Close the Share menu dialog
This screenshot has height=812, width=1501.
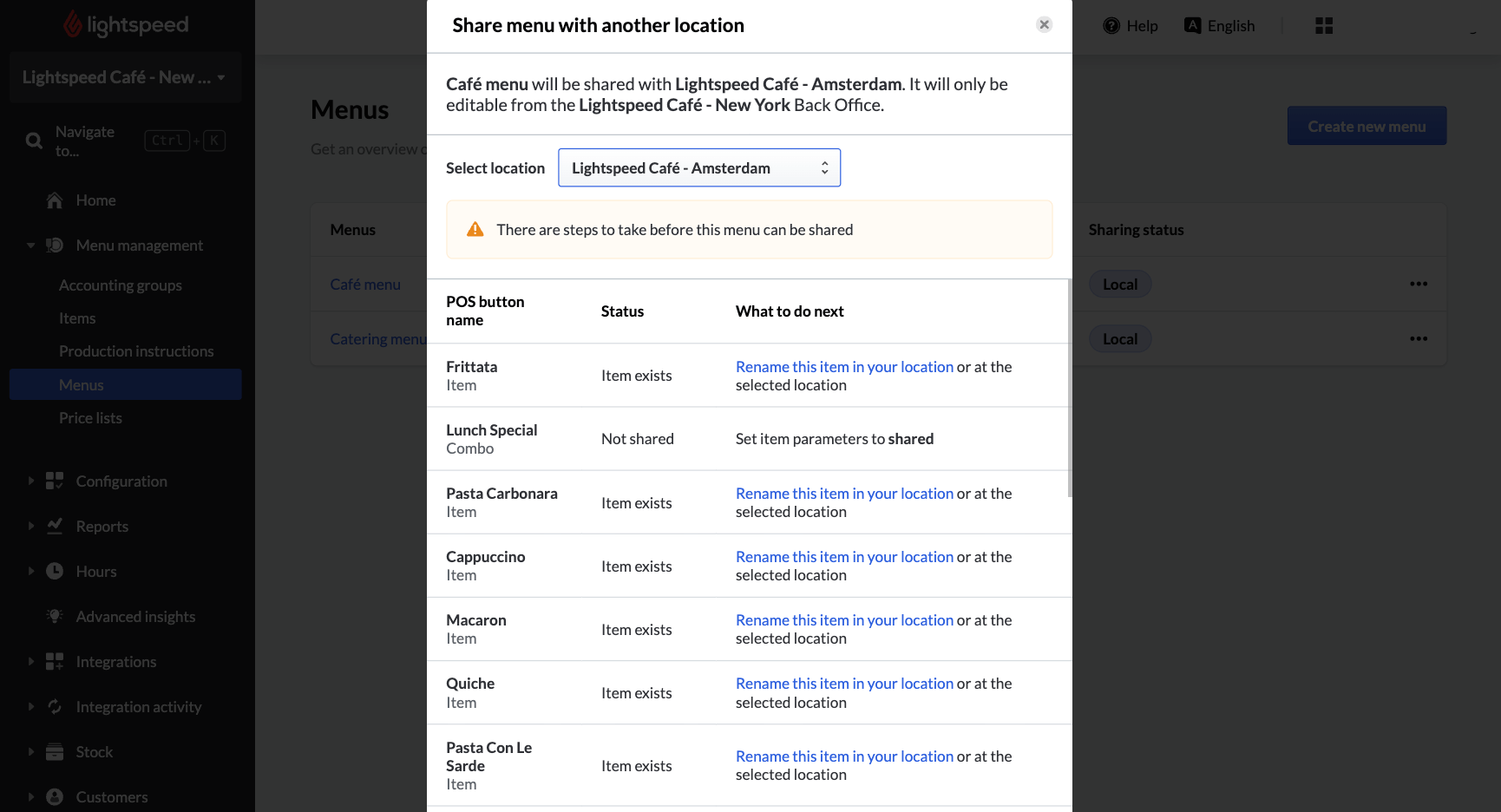1044,25
